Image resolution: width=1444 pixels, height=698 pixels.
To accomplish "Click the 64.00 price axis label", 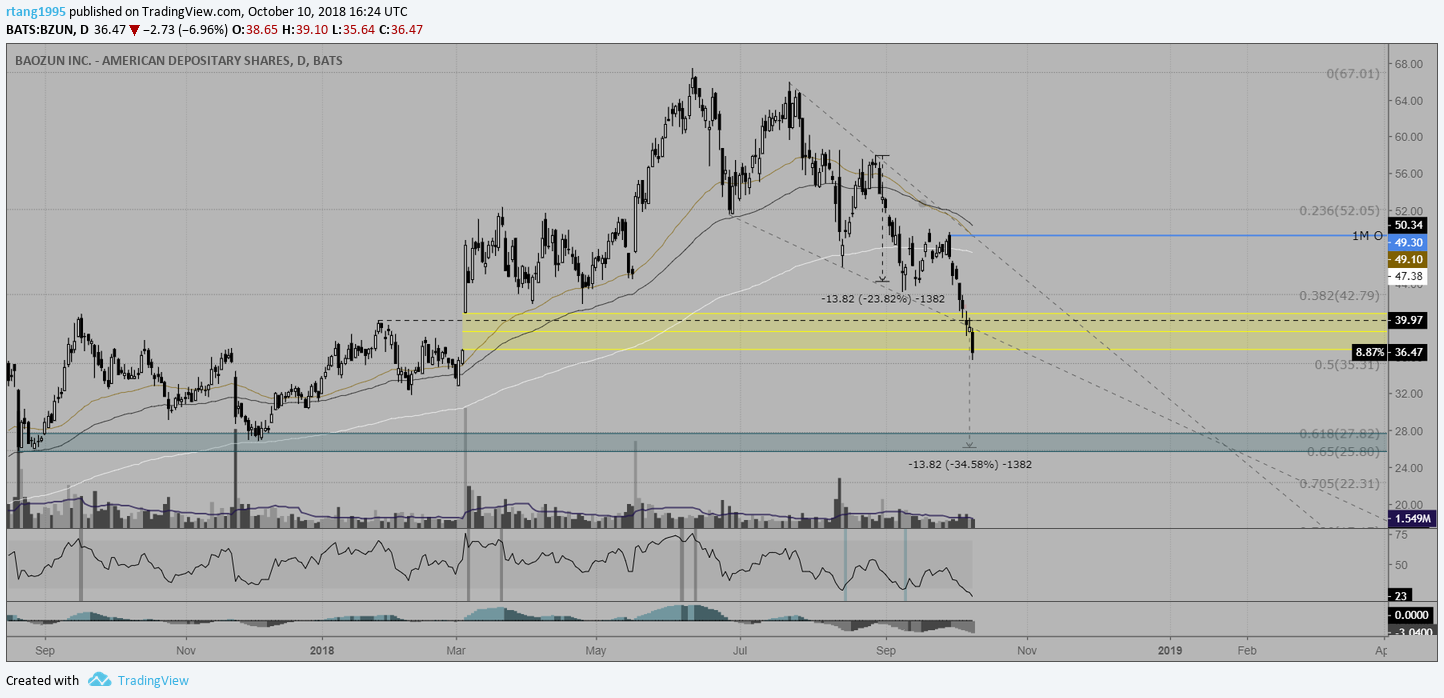I will click(x=1410, y=100).
